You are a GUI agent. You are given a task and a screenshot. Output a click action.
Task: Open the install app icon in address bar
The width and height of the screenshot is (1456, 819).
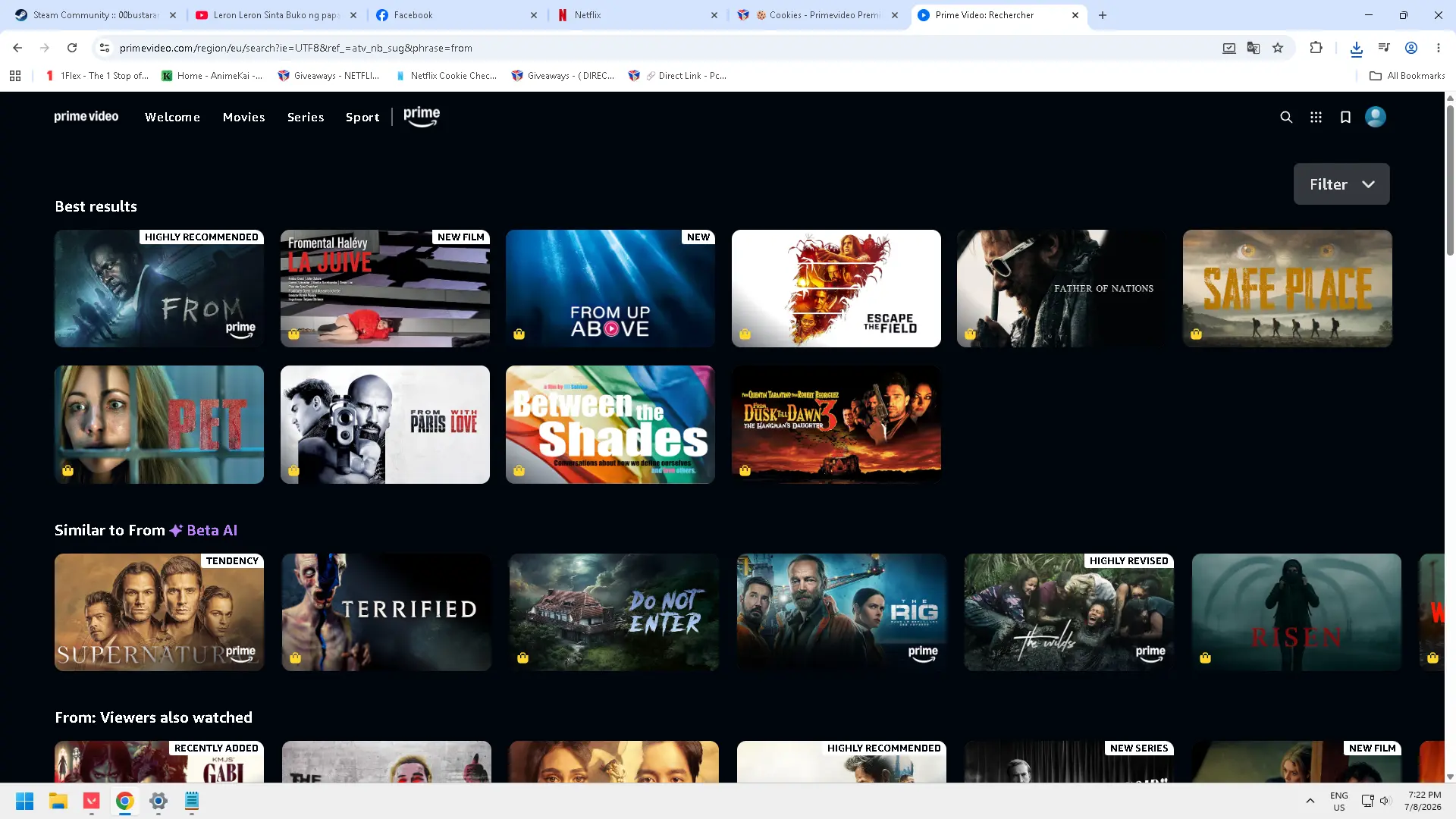pos(1229,48)
